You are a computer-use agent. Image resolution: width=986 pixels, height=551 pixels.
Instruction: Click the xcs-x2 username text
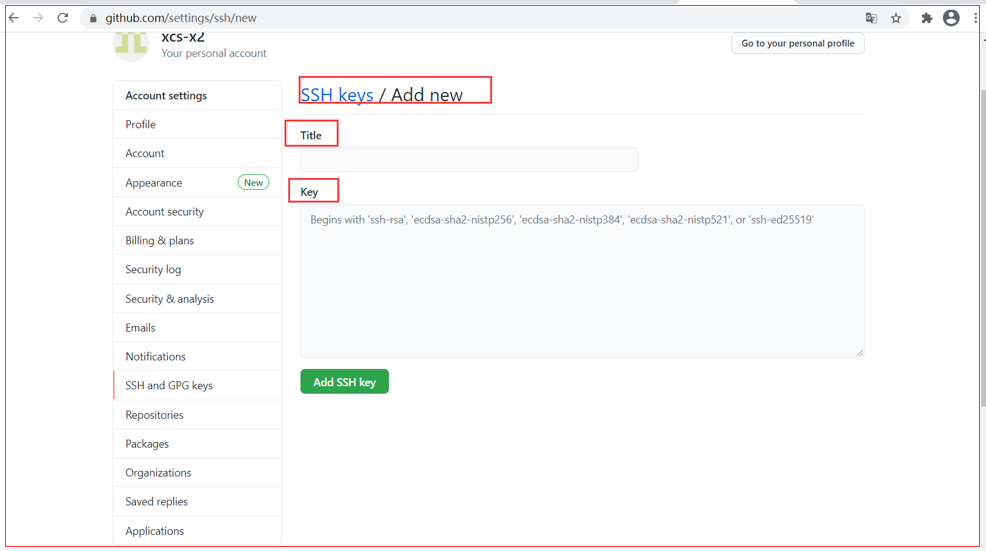tap(183, 38)
